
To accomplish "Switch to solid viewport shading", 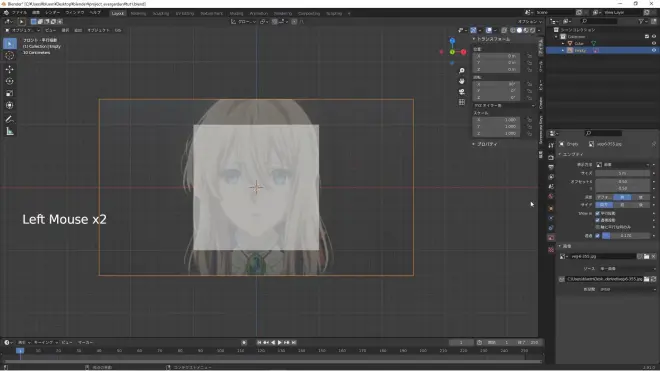I will 519,30.
